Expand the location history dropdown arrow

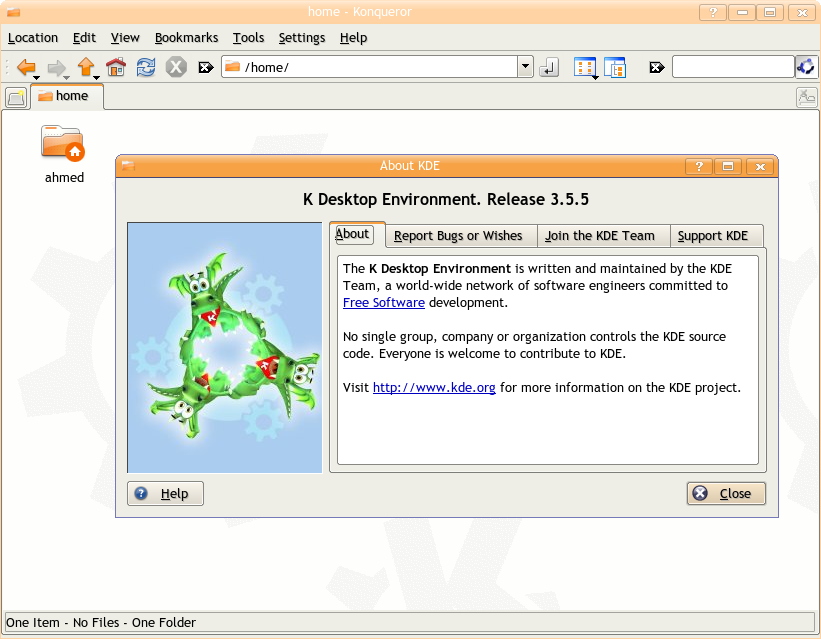[x=525, y=67]
